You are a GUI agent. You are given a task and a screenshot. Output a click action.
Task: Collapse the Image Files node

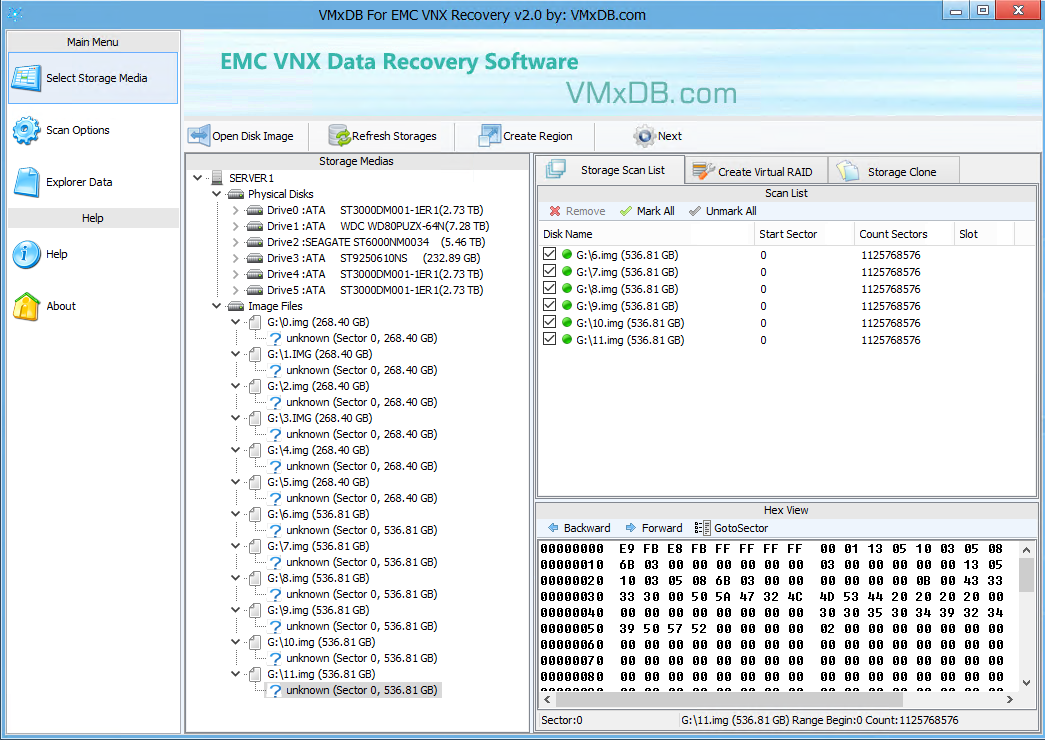click(217, 306)
